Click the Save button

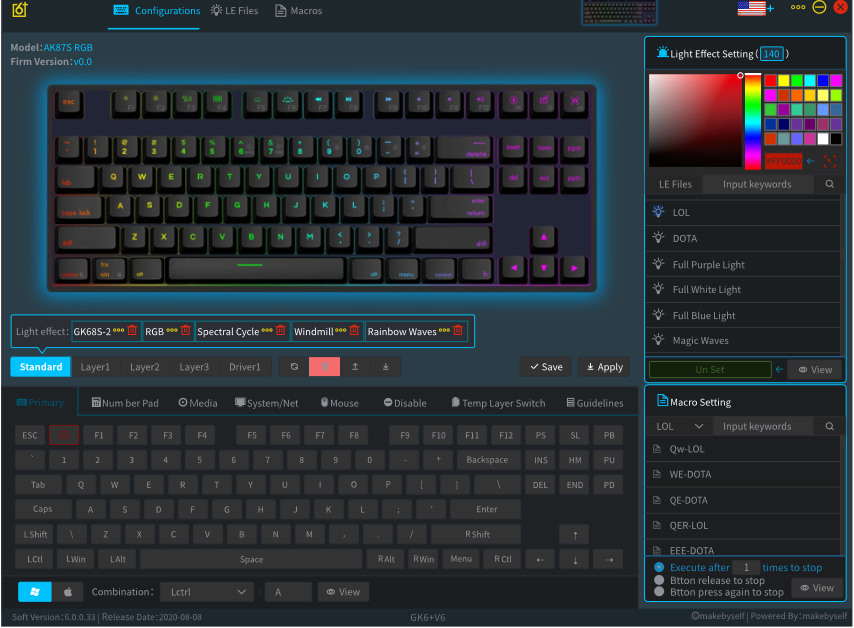click(x=545, y=366)
